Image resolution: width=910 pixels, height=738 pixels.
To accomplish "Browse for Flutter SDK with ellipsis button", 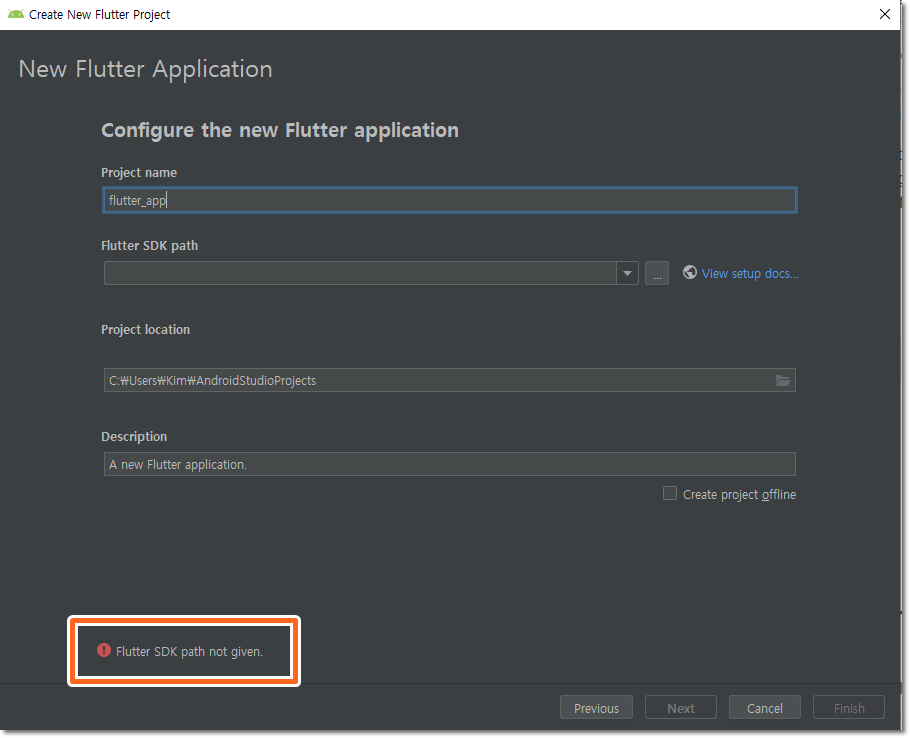I will tap(657, 273).
